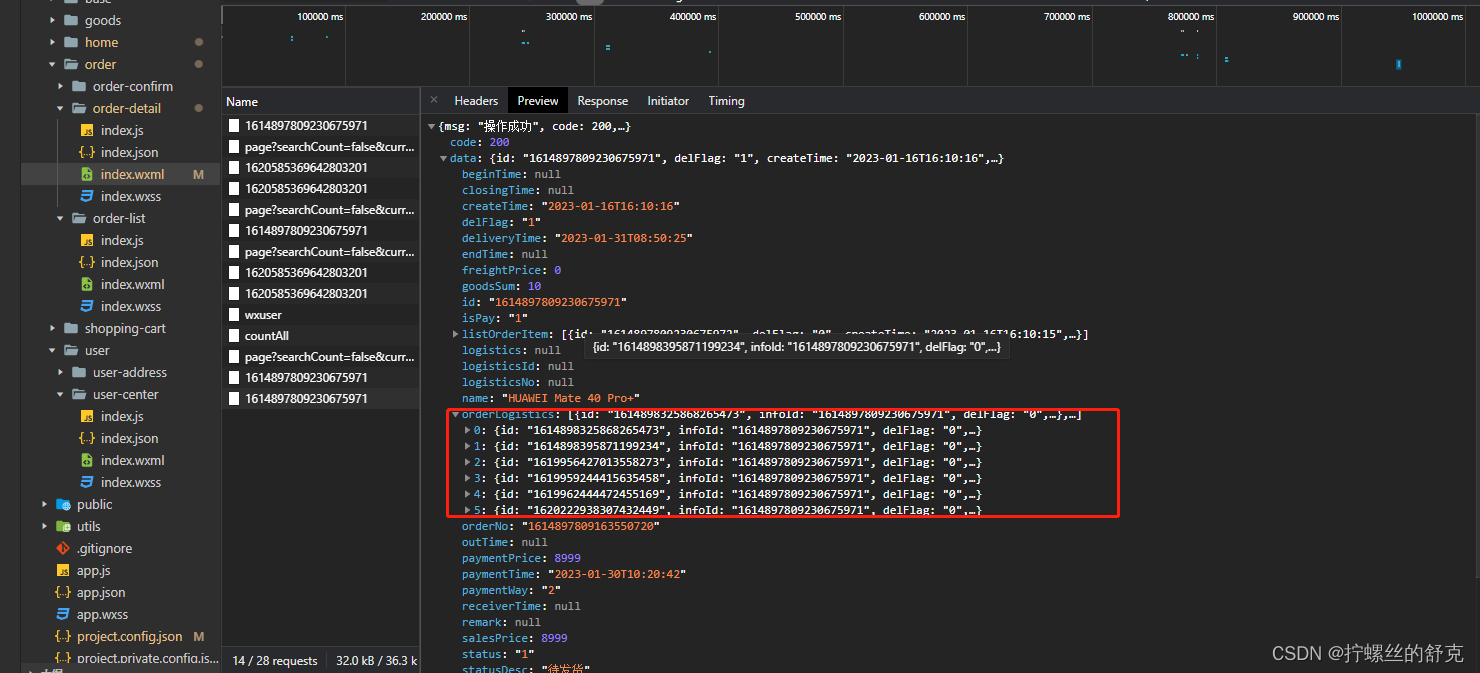Image resolution: width=1480 pixels, height=673 pixels.
Task: Expand orderLogistics item 2
Action: (467, 462)
